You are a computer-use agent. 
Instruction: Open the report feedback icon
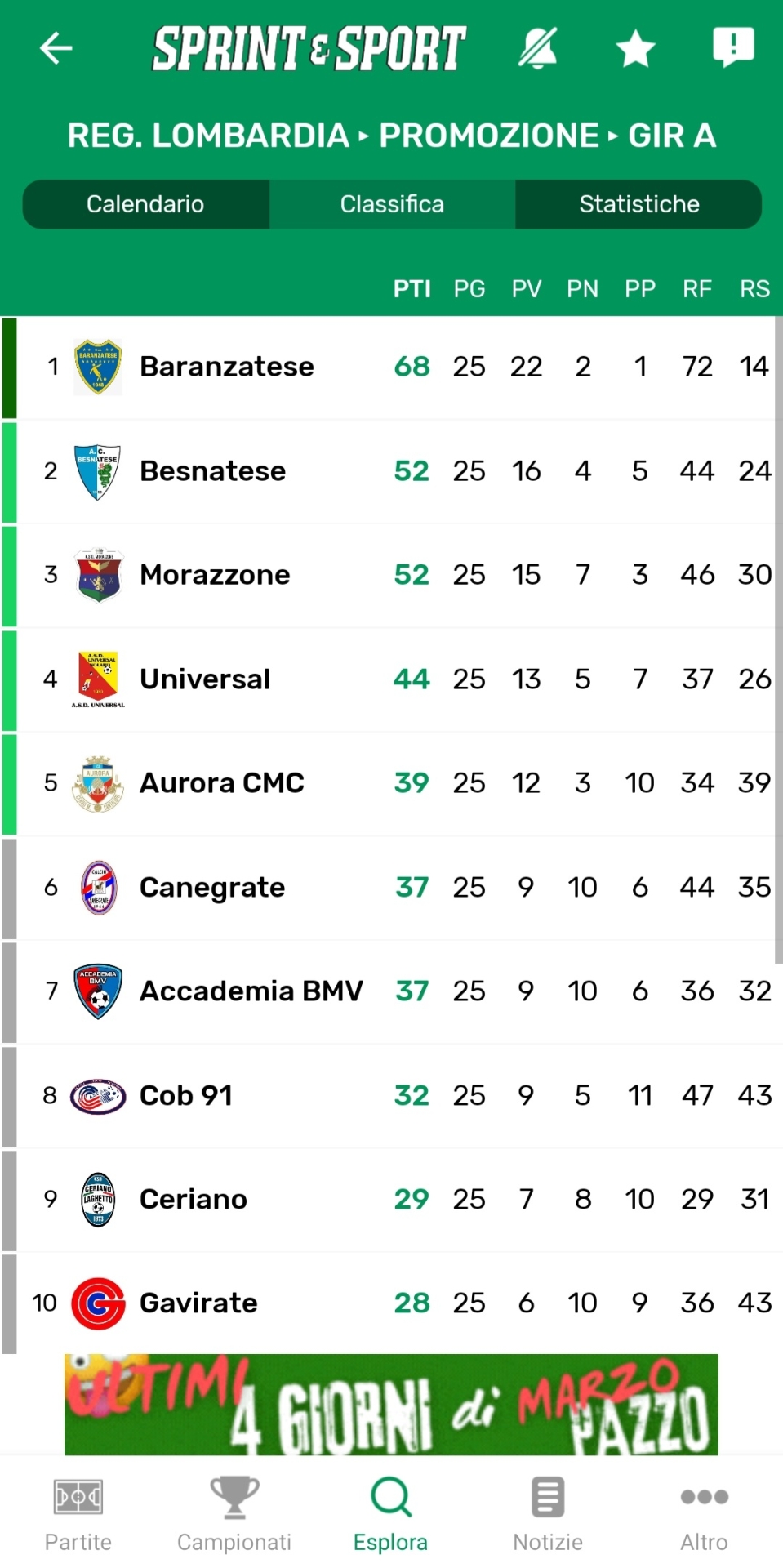click(x=733, y=47)
